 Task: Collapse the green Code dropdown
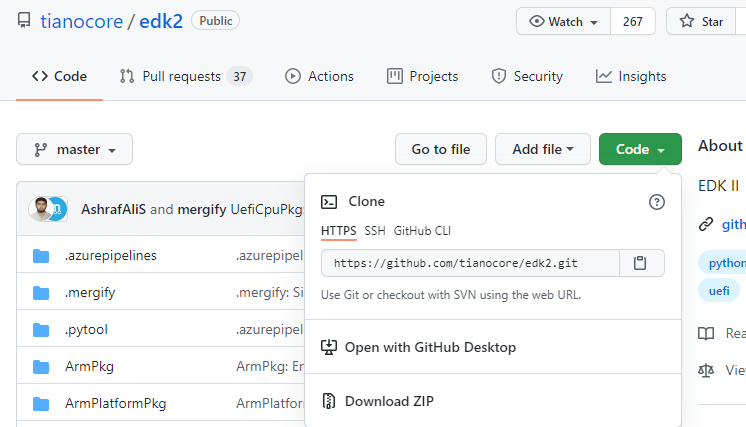[640, 149]
